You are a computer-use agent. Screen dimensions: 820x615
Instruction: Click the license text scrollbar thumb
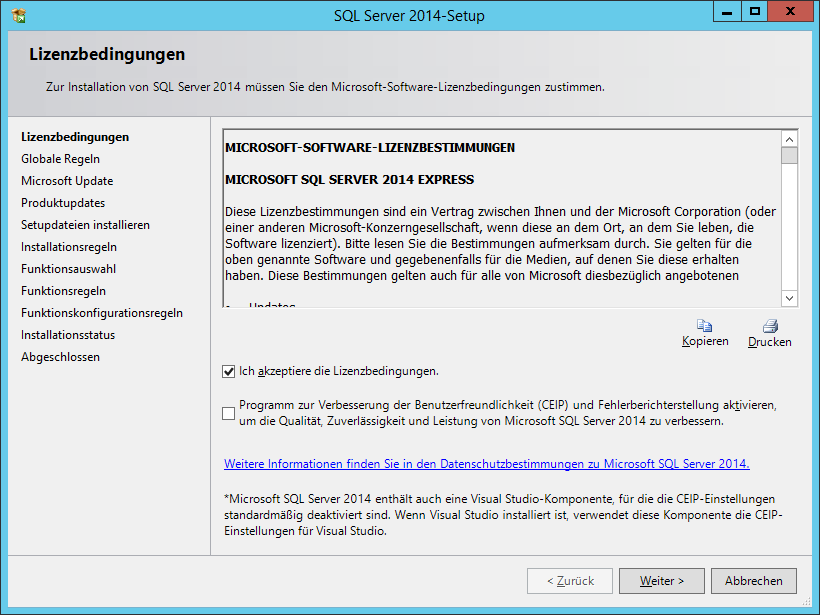pyautogui.click(x=789, y=156)
